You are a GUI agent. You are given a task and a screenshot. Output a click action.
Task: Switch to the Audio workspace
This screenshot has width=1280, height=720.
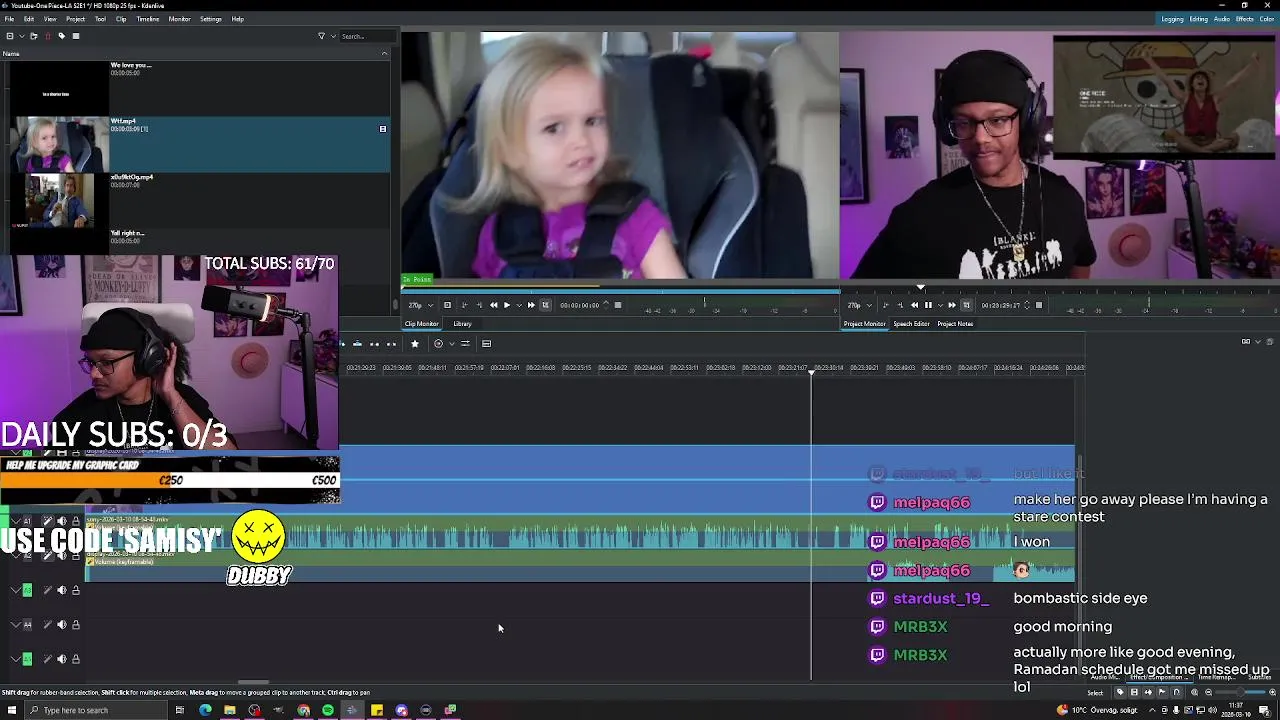(x=1221, y=19)
